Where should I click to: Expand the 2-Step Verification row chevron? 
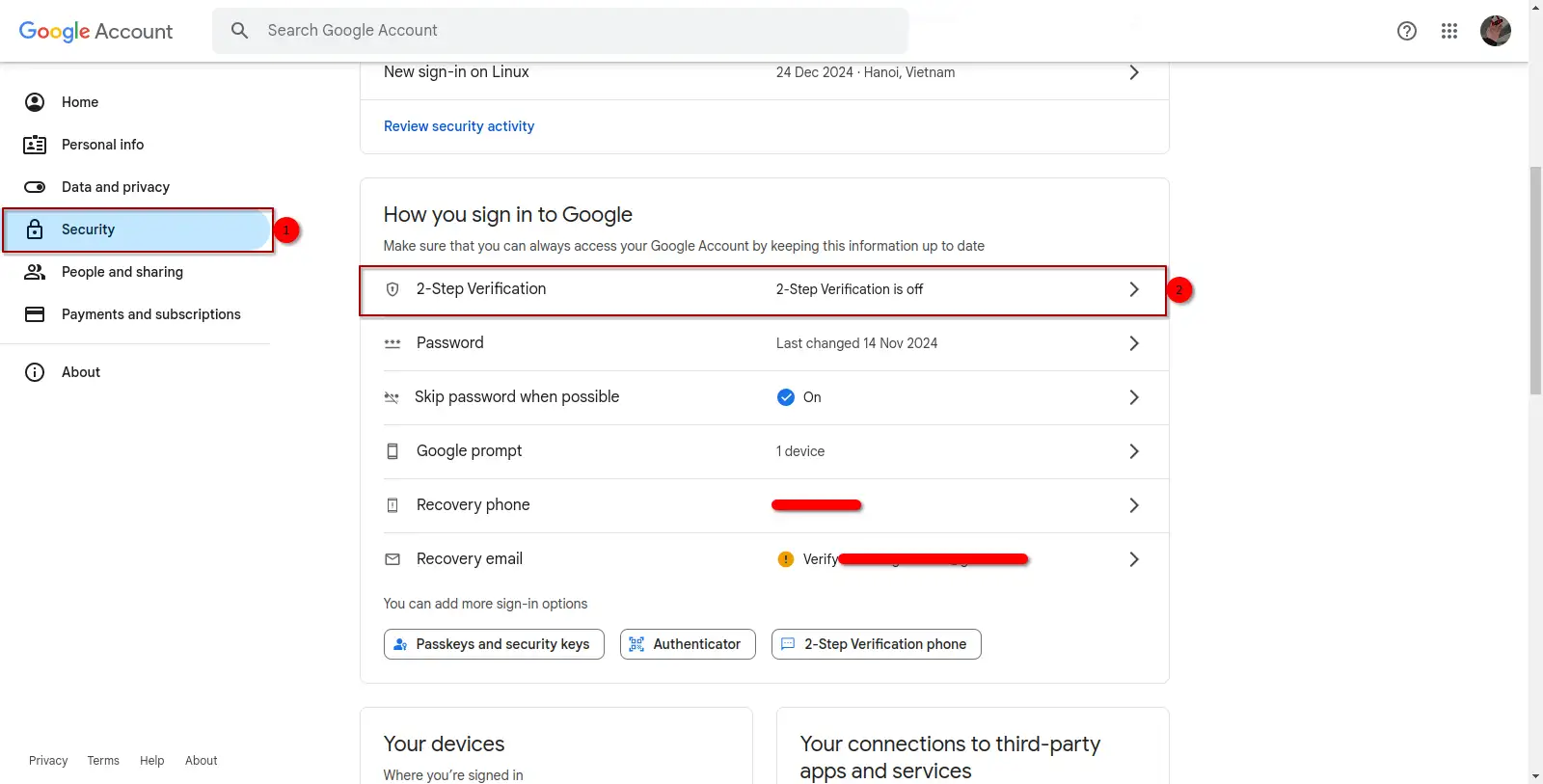pos(1134,289)
